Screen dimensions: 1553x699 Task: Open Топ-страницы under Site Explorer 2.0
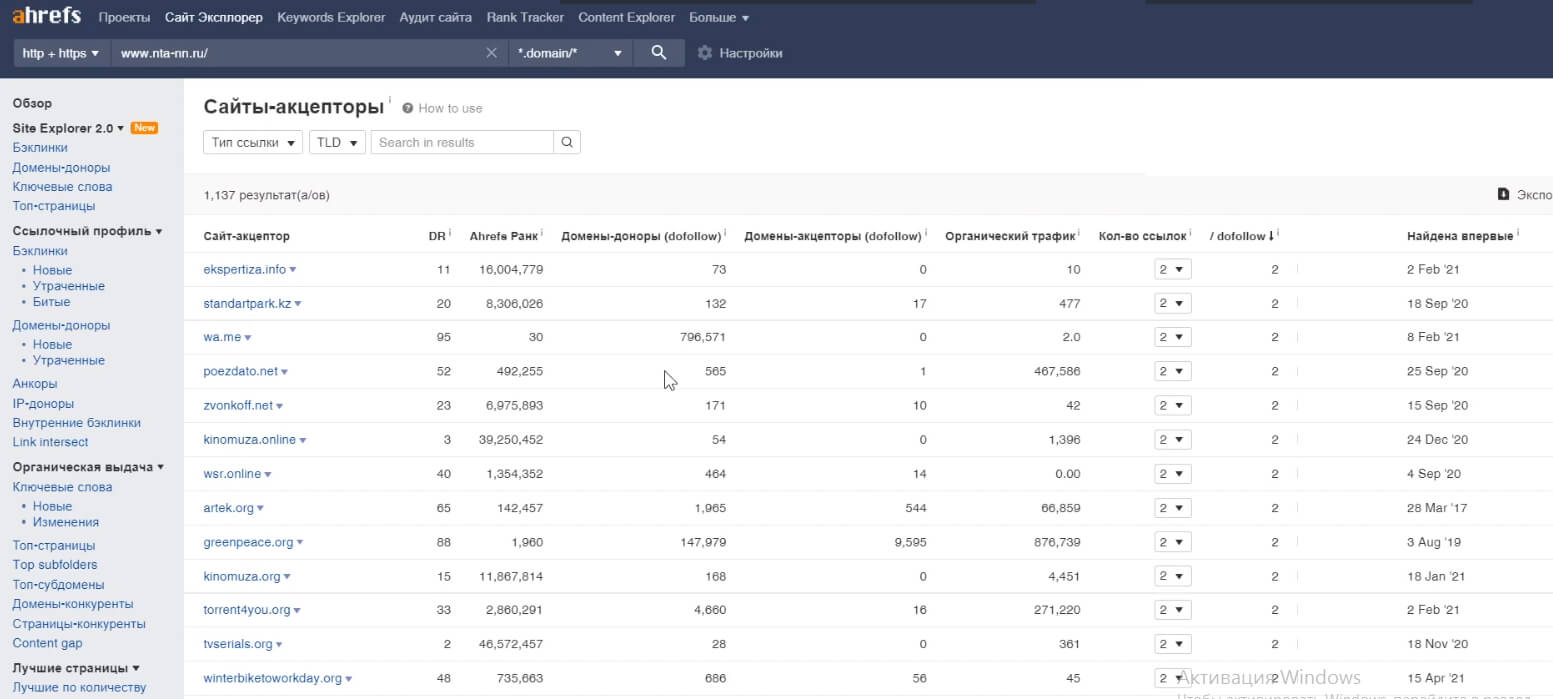coord(54,206)
